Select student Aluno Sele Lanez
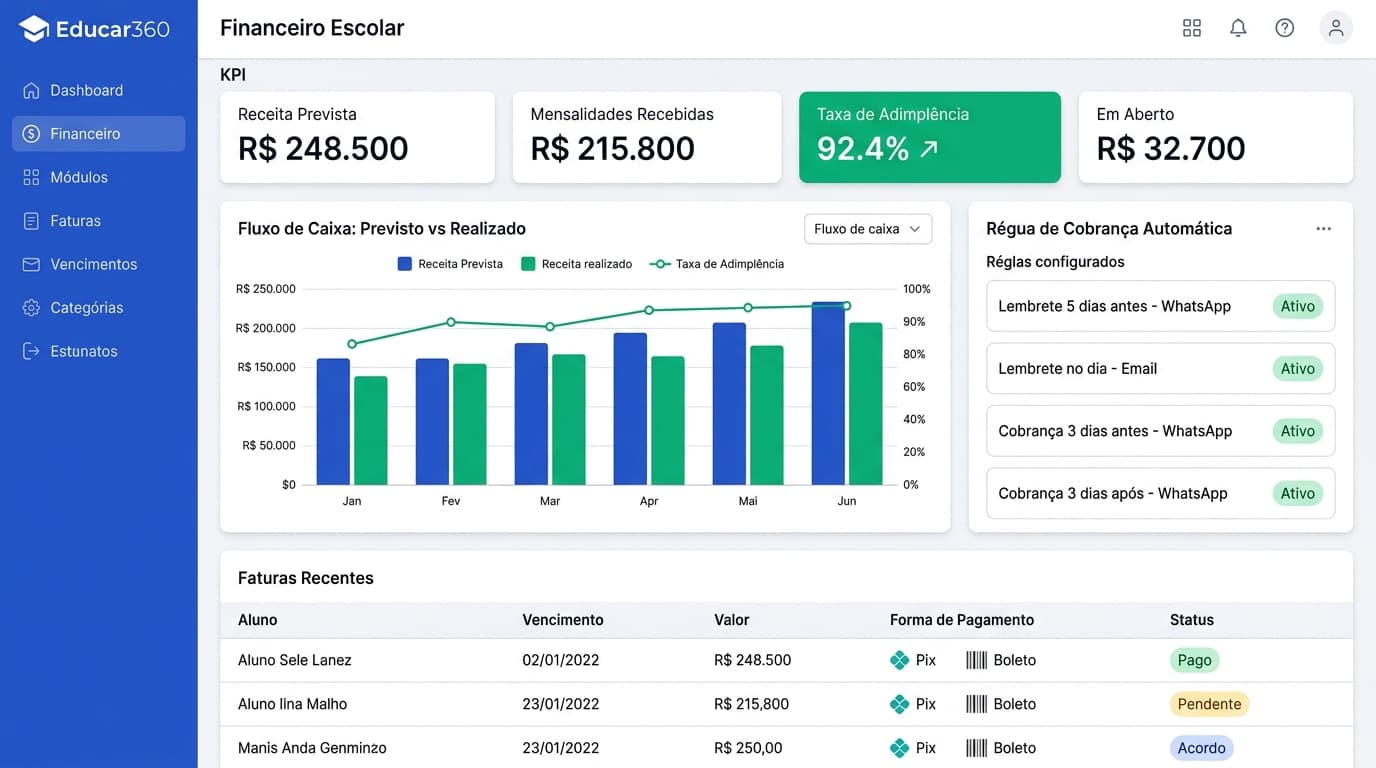This screenshot has width=1376, height=768. pyautogui.click(x=295, y=660)
